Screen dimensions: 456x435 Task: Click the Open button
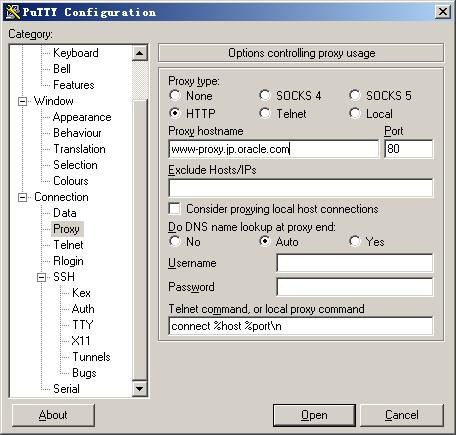pos(314,415)
